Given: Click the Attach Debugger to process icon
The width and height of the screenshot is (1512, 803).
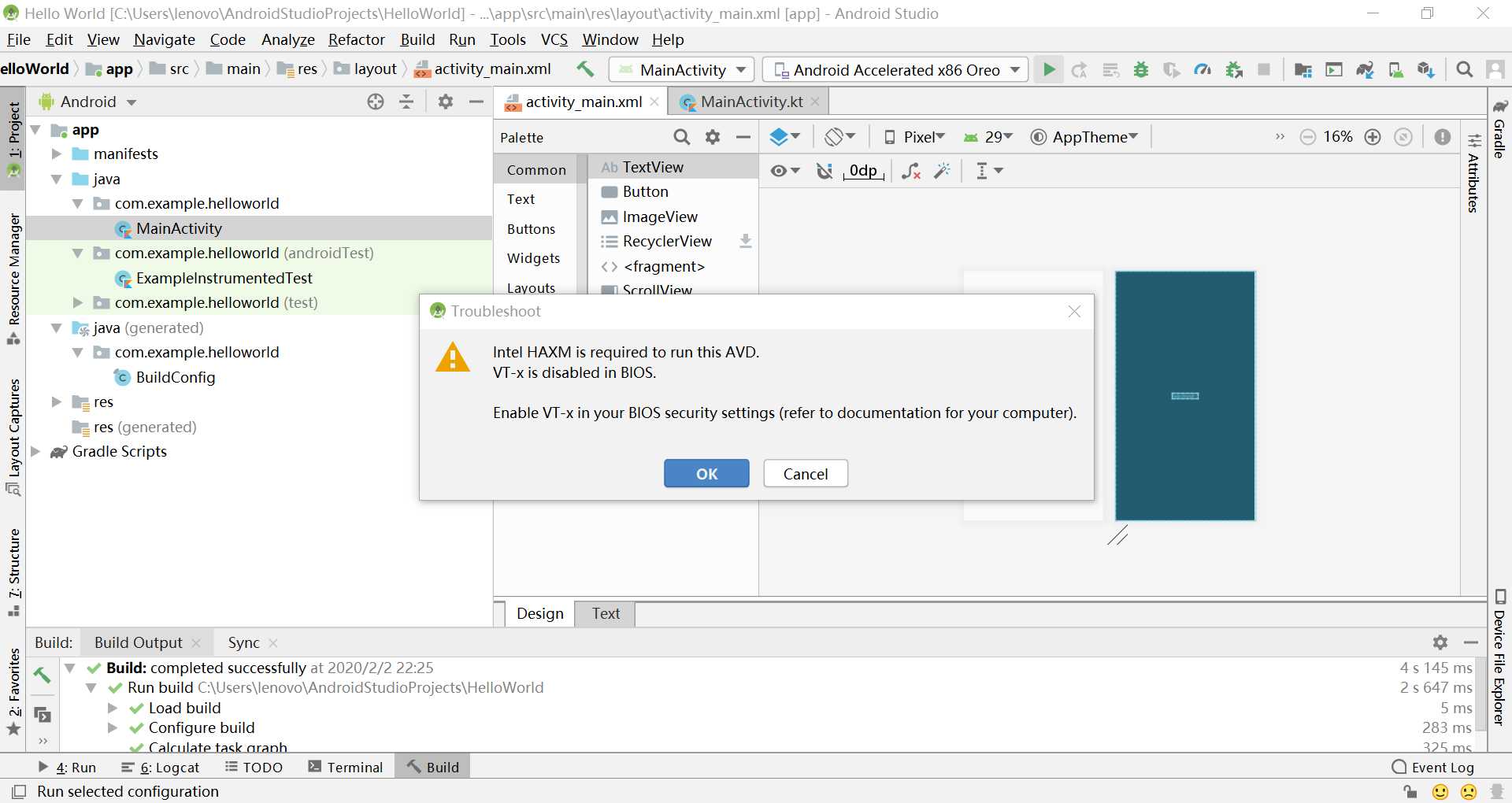Looking at the screenshot, I should coord(1233,69).
